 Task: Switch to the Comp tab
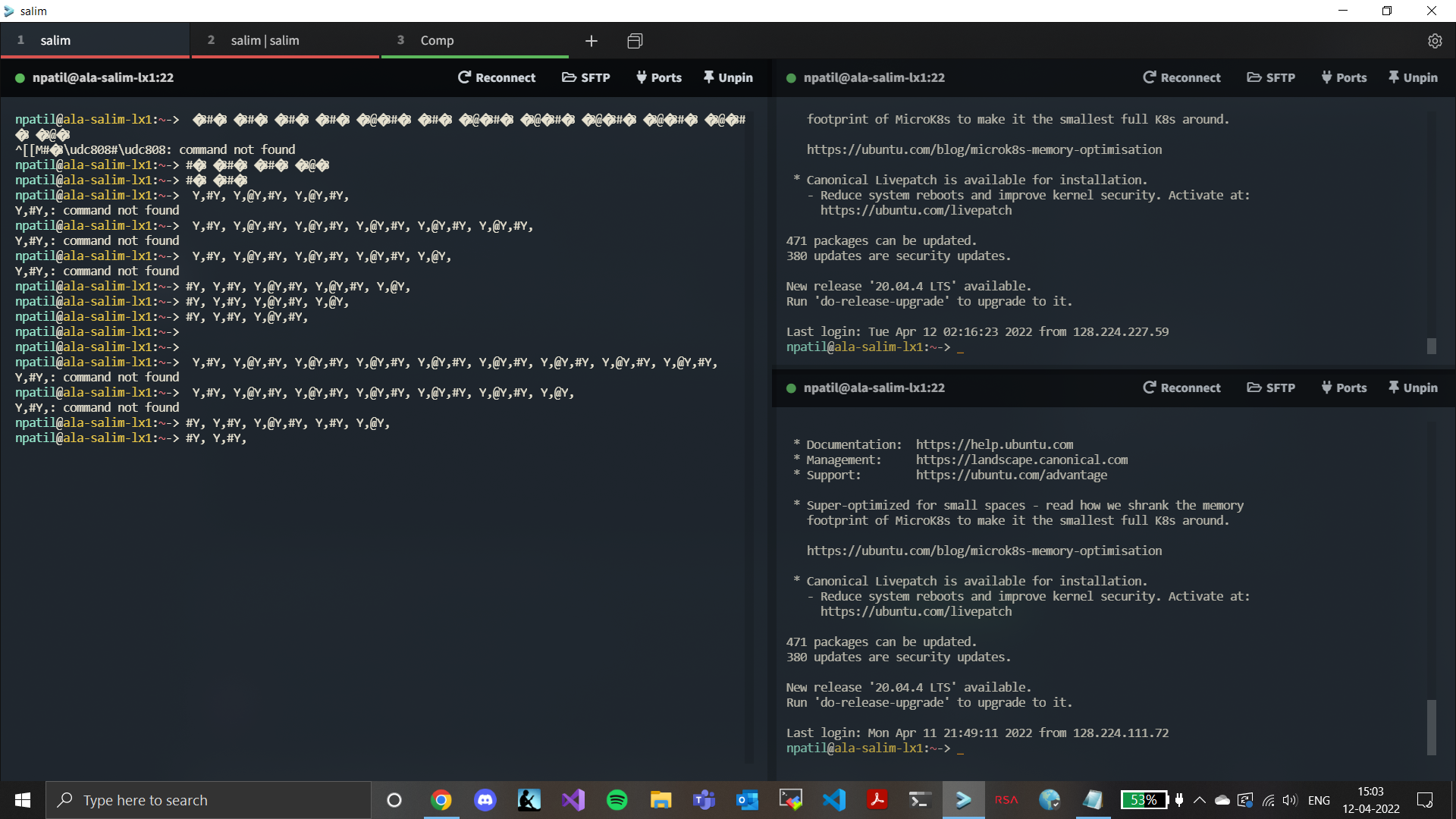pyautogui.click(x=438, y=40)
